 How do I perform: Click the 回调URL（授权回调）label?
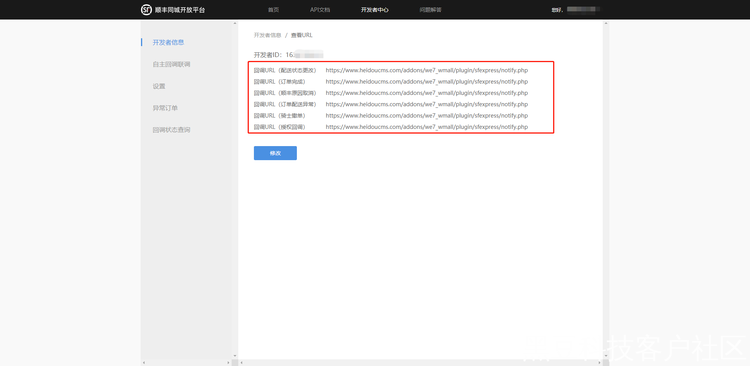(279, 127)
